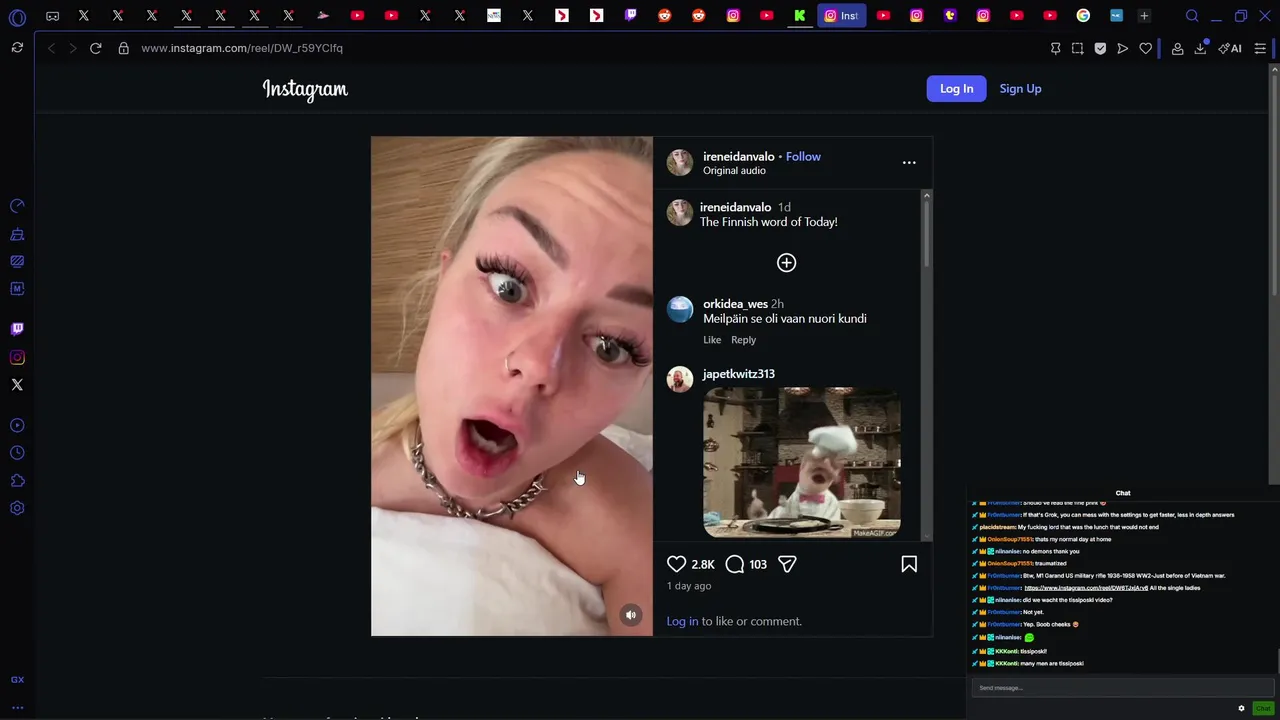Open settings via the sidebar gear icon

(x=17, y=508)
